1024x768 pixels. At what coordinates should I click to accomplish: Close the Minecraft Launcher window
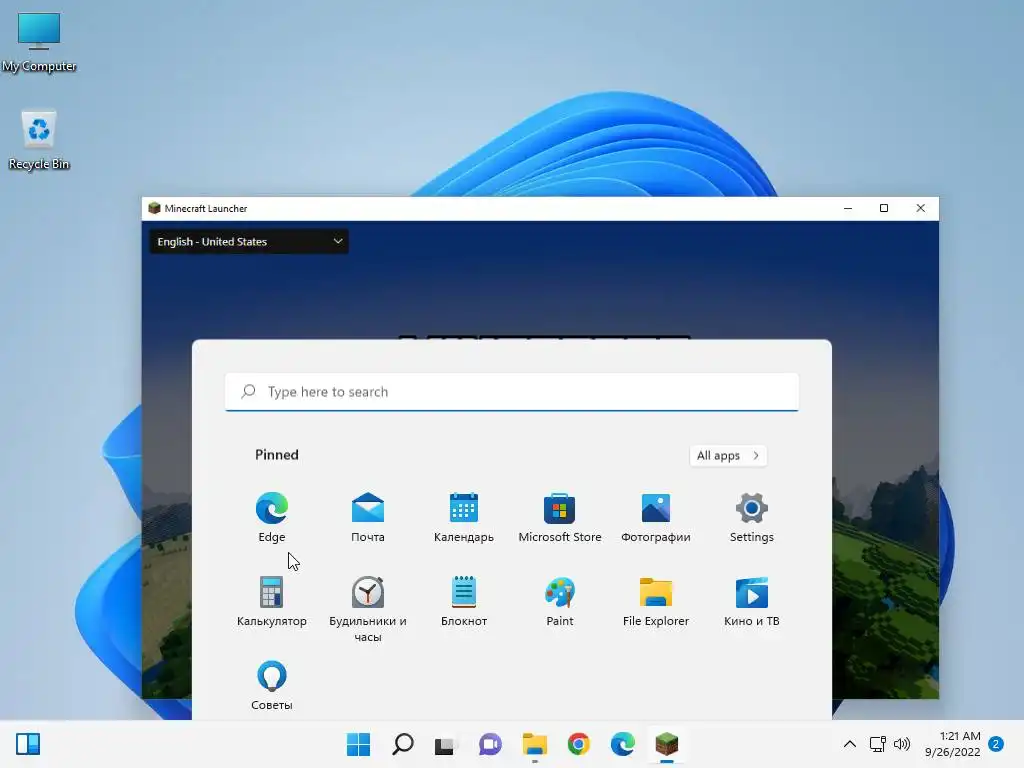point(921,208)
